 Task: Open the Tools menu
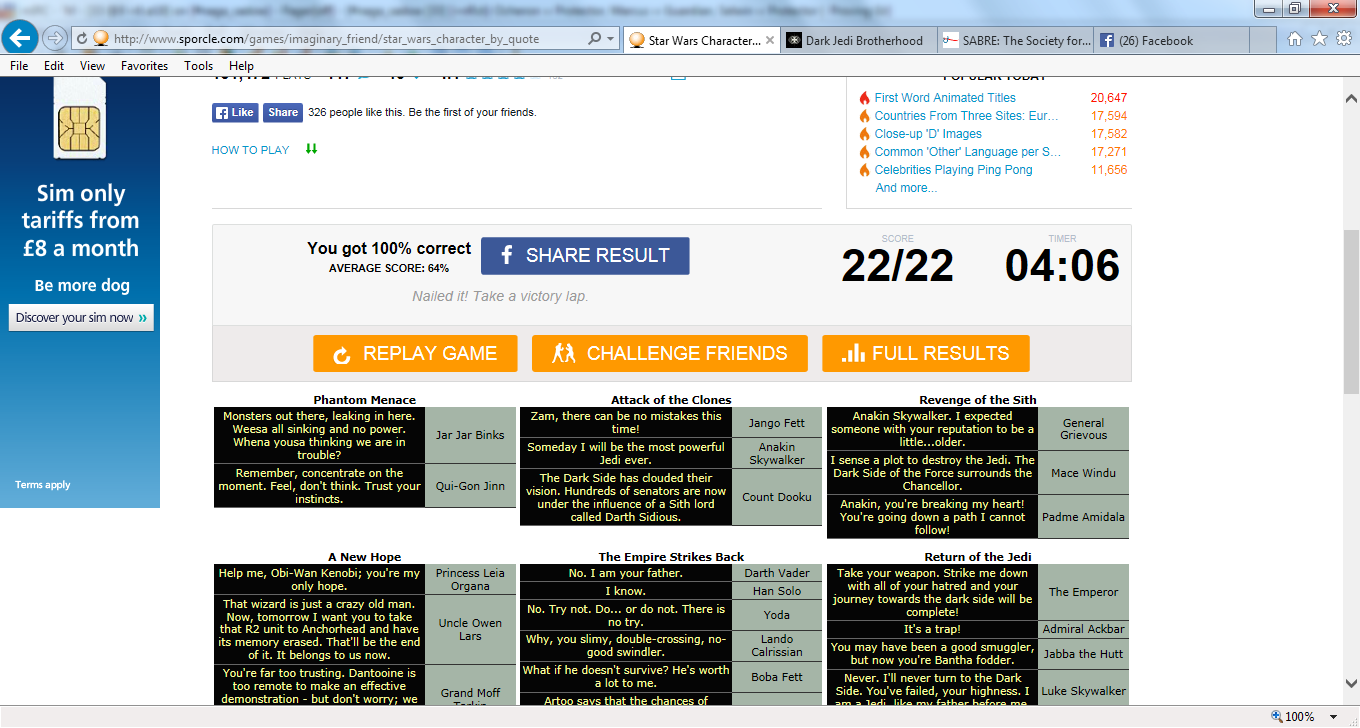coord(198,65)
